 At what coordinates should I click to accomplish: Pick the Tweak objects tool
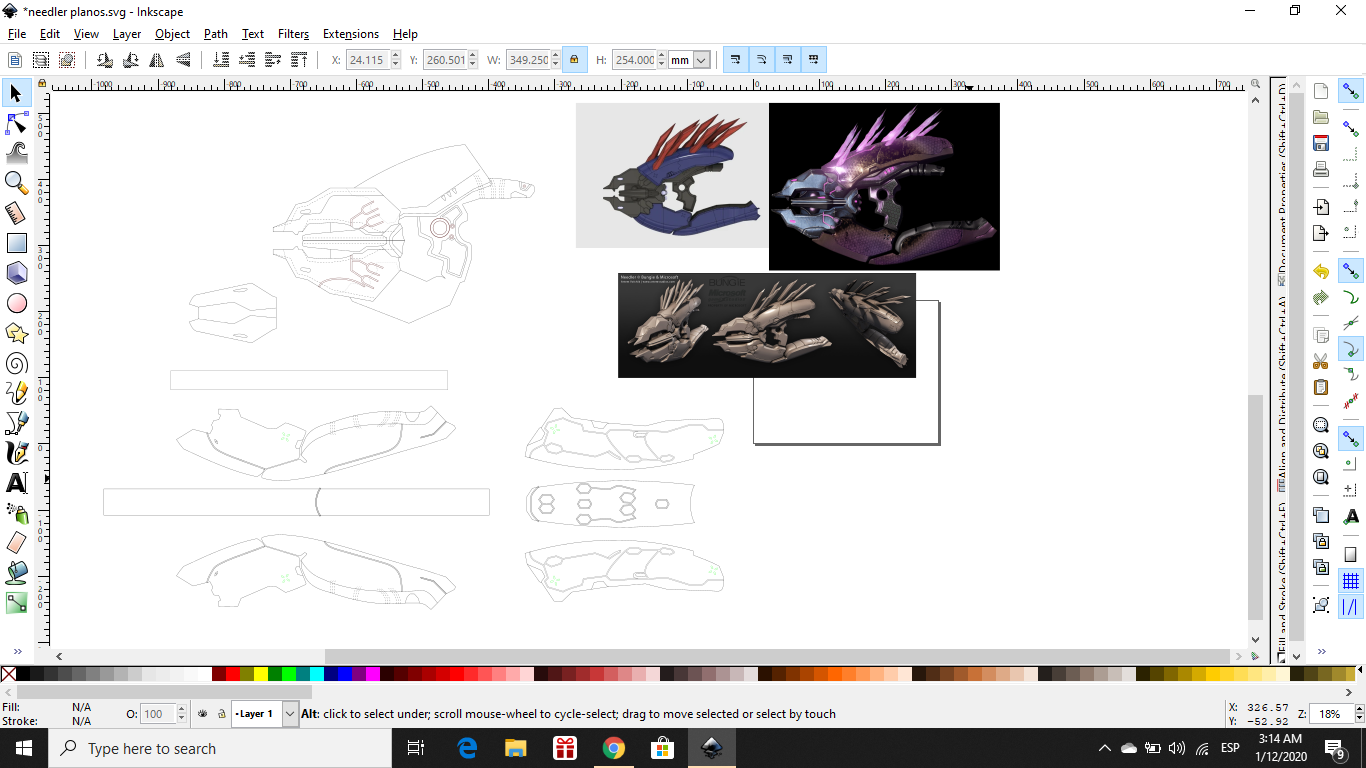click(x=16, y=152)
